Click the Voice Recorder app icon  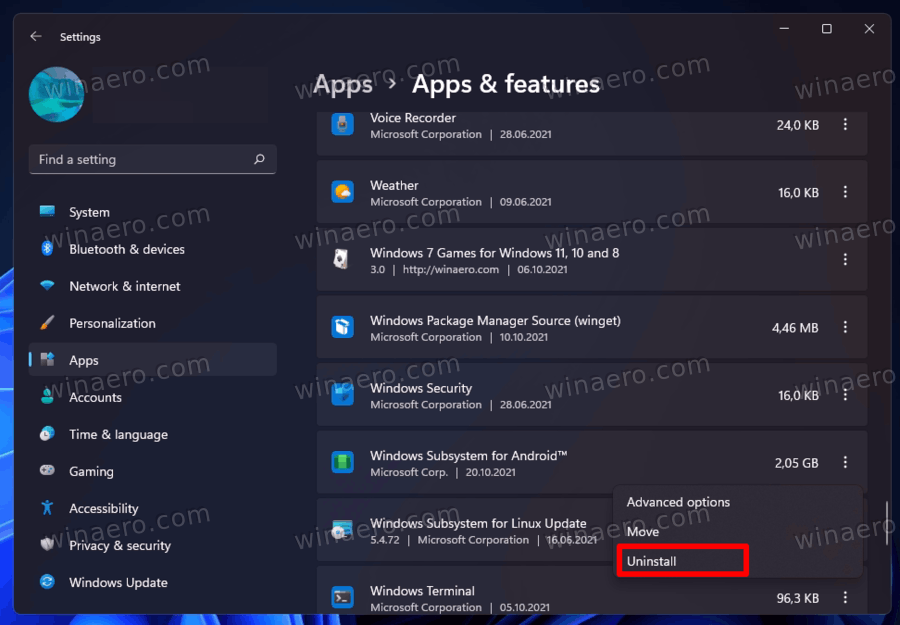click(x=343, y=125)
